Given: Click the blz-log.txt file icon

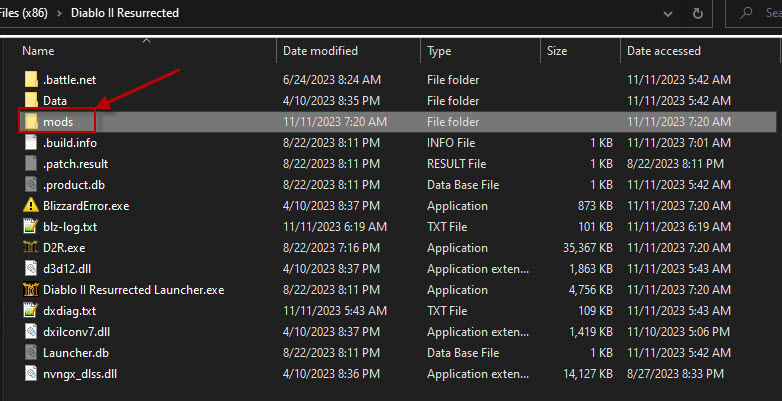Looking at the screenshot, I should pyautogui.click(x=31, y=226).
